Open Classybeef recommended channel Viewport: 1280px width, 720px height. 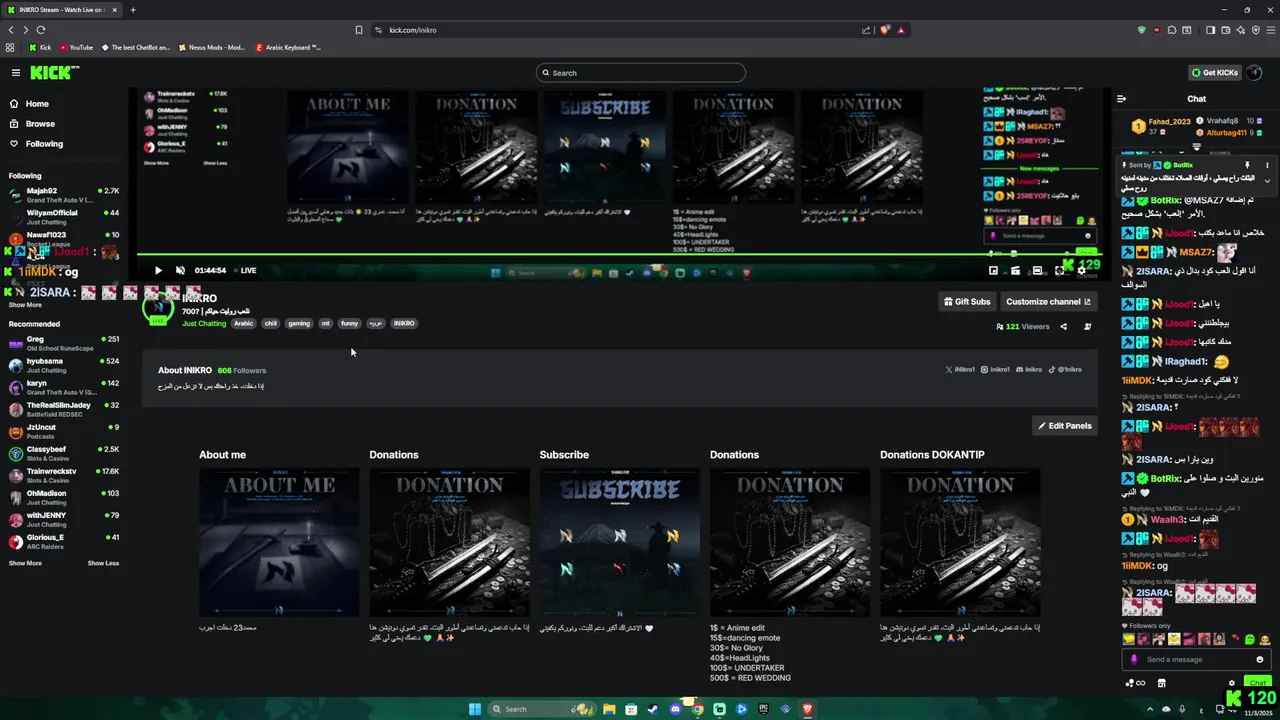point(64,453)
